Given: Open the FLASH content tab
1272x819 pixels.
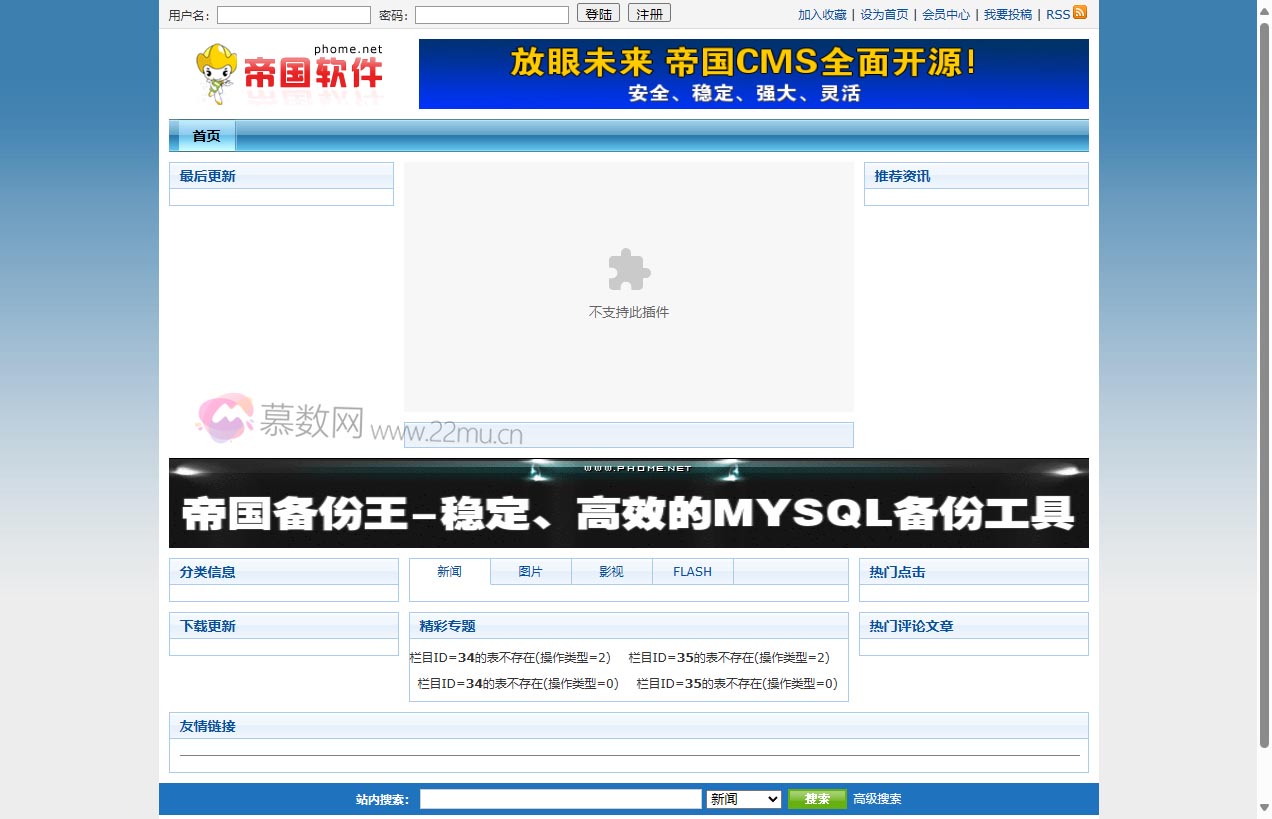Looking at the screenshot, I should [691, 571].
